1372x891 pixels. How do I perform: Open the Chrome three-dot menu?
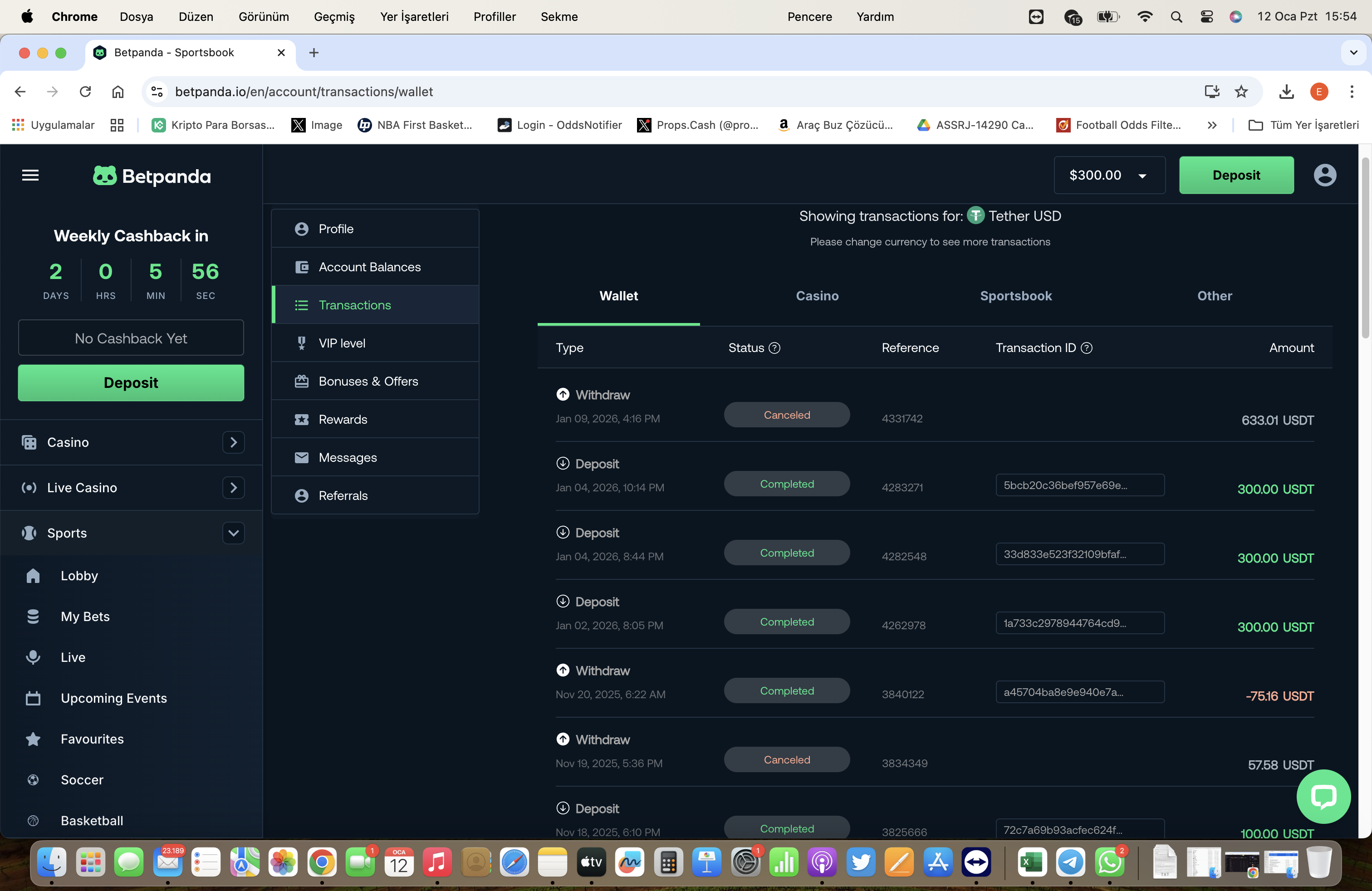[x=1351, y=92]
